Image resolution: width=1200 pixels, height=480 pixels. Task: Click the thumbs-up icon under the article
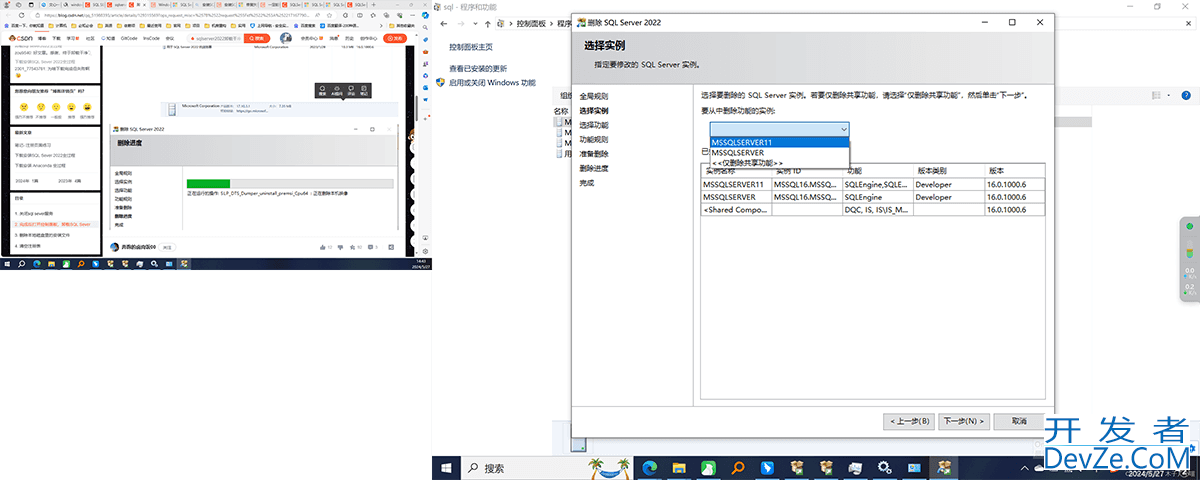coord(323,247)
